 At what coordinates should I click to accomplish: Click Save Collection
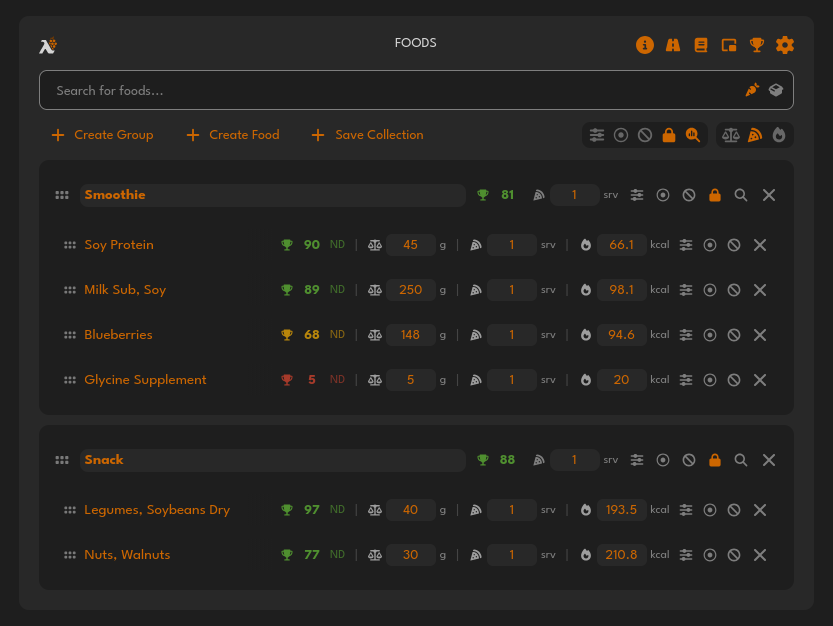[368, 135]
